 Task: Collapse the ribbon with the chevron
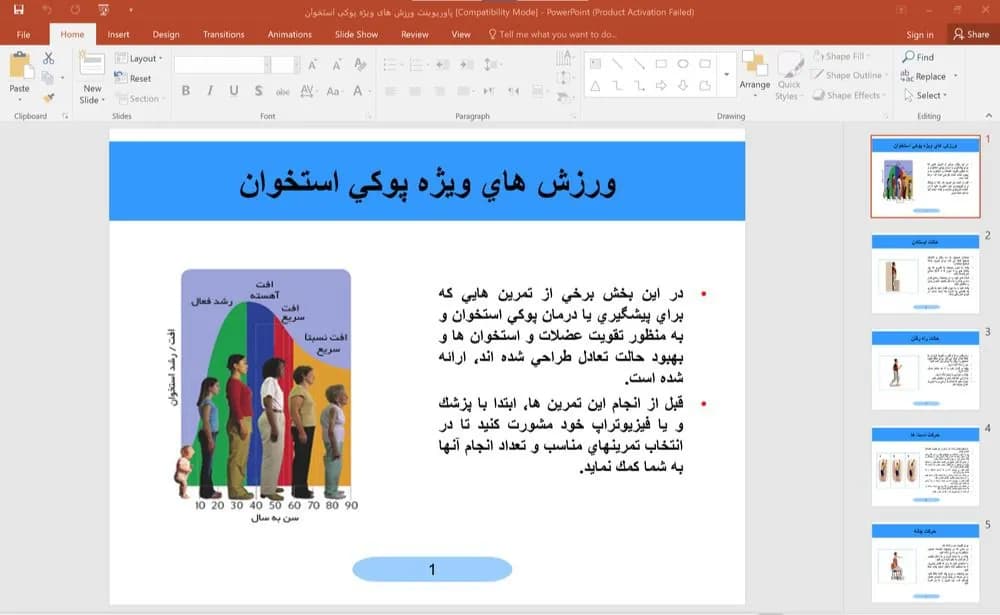(x=989, y=115)
